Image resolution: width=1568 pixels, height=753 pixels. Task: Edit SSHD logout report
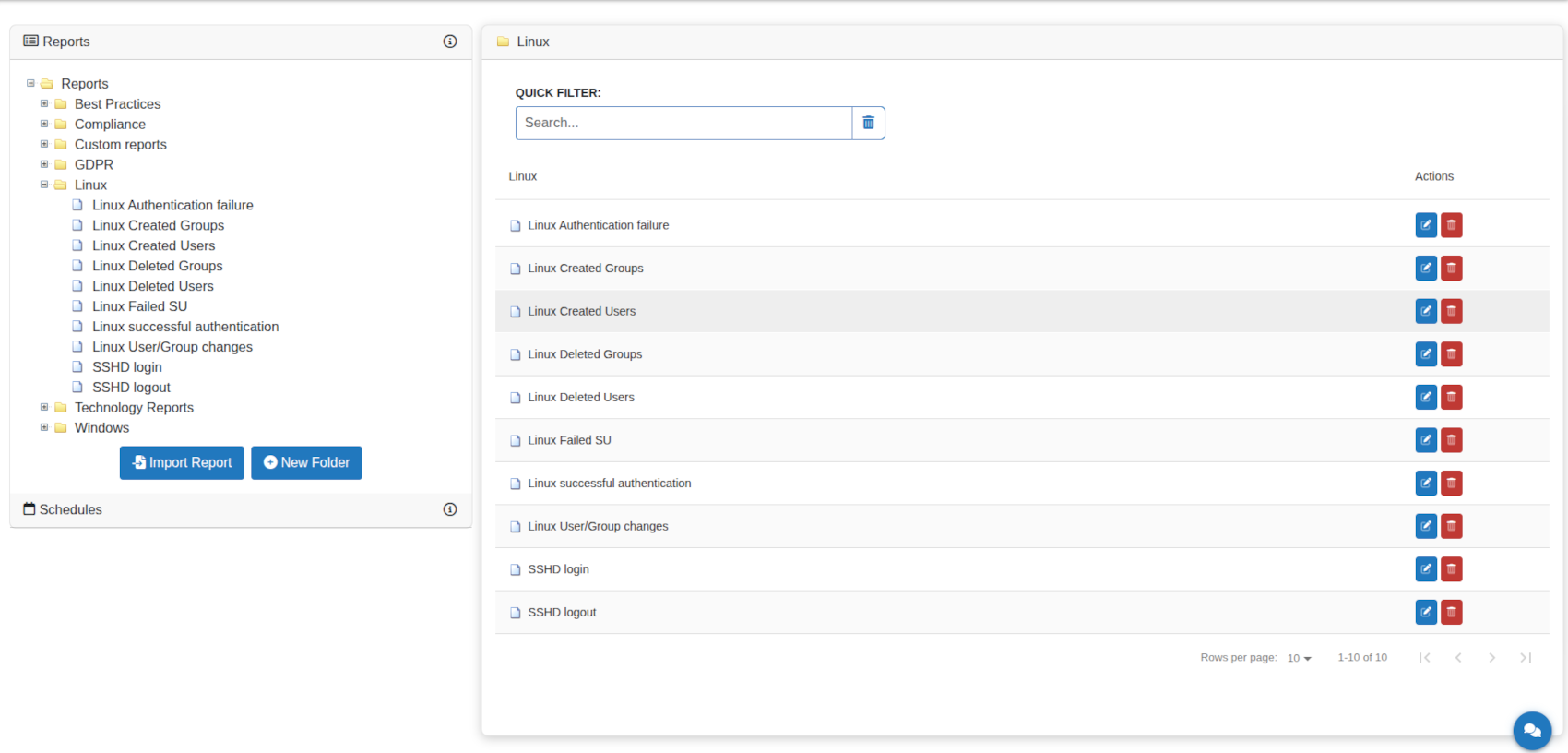click(x=1426, y=612)
